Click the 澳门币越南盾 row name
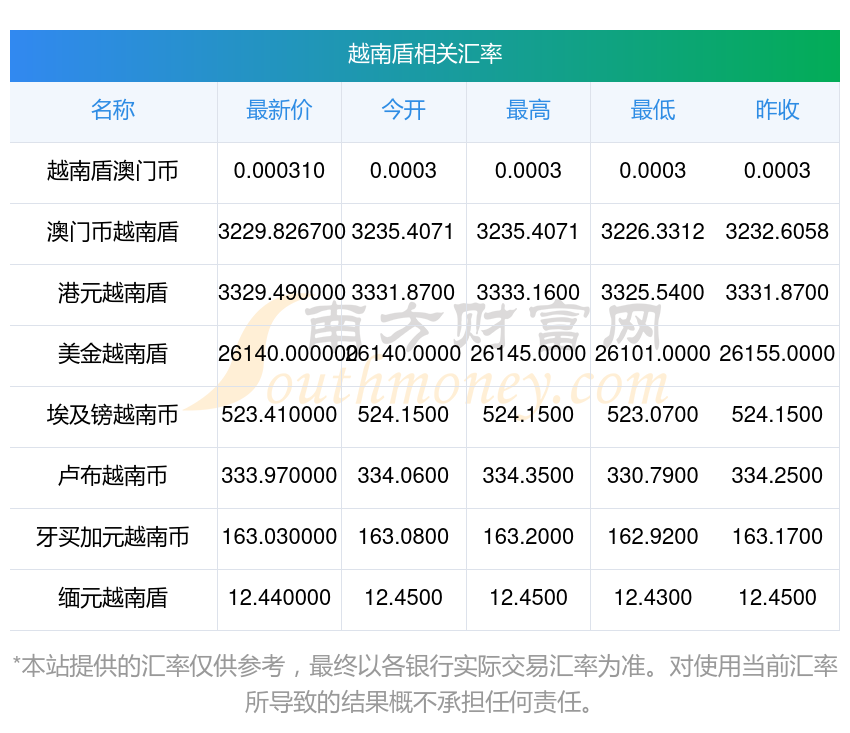 113,232
